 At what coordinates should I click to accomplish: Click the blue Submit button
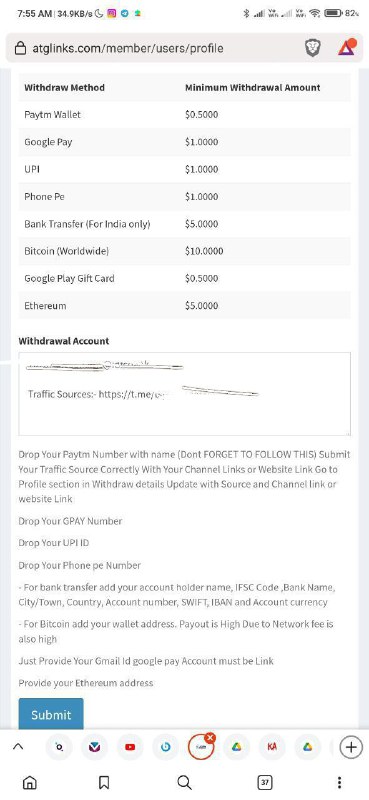tap(51, 714)
